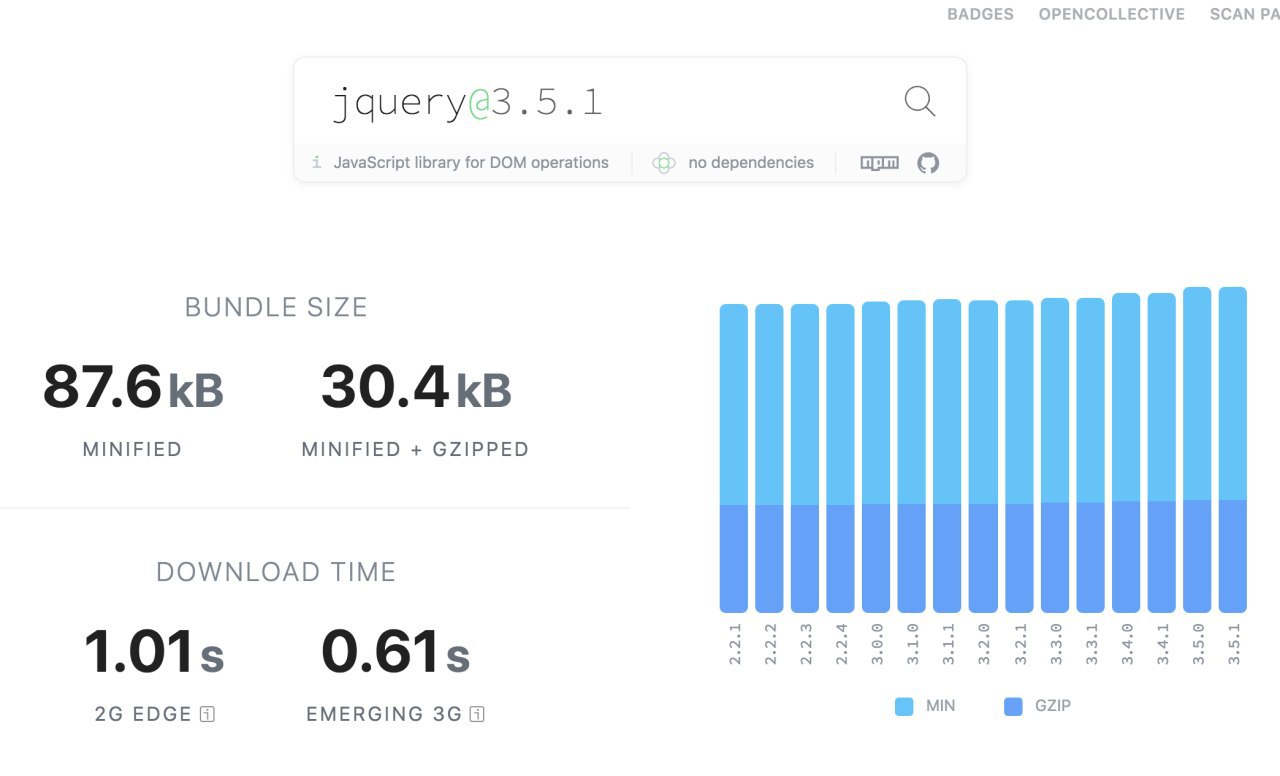
Task: Click the GZIP legend color swatch
Action: (x=1013, y=707)
